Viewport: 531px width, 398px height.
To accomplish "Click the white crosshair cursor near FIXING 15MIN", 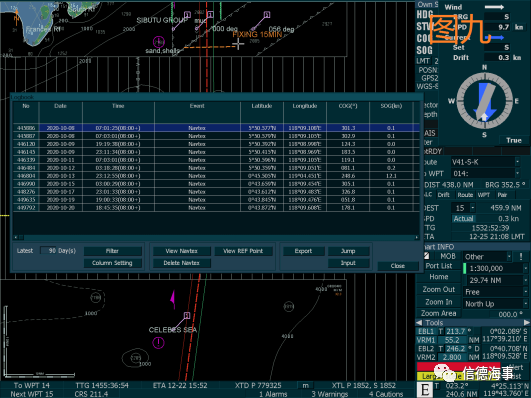I will (x=238, y=44).
